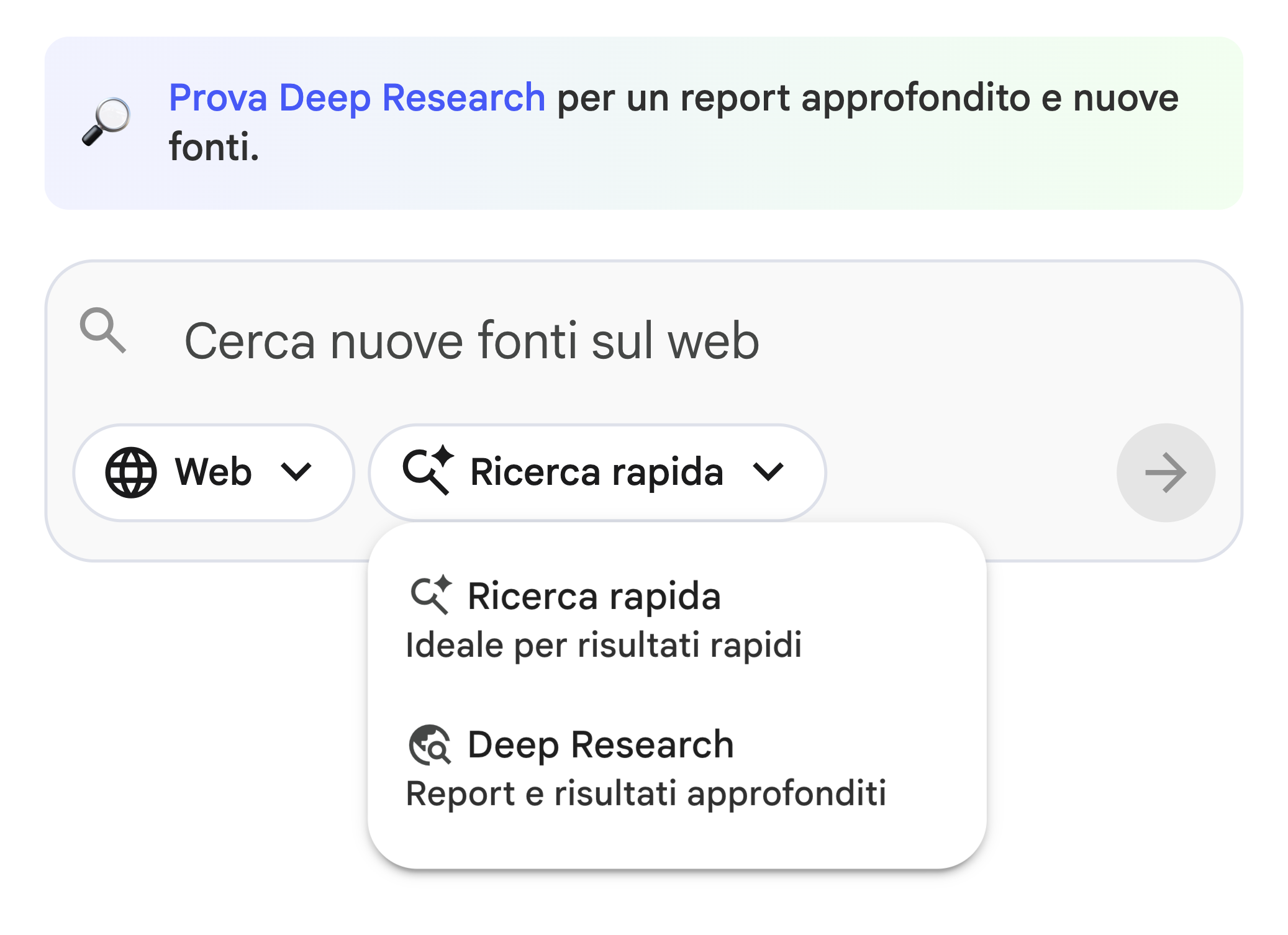The height and width of the screenshot is (935, 1288).
Task: Click the Deep Research globe-search icon
Action: coord(429,745)
